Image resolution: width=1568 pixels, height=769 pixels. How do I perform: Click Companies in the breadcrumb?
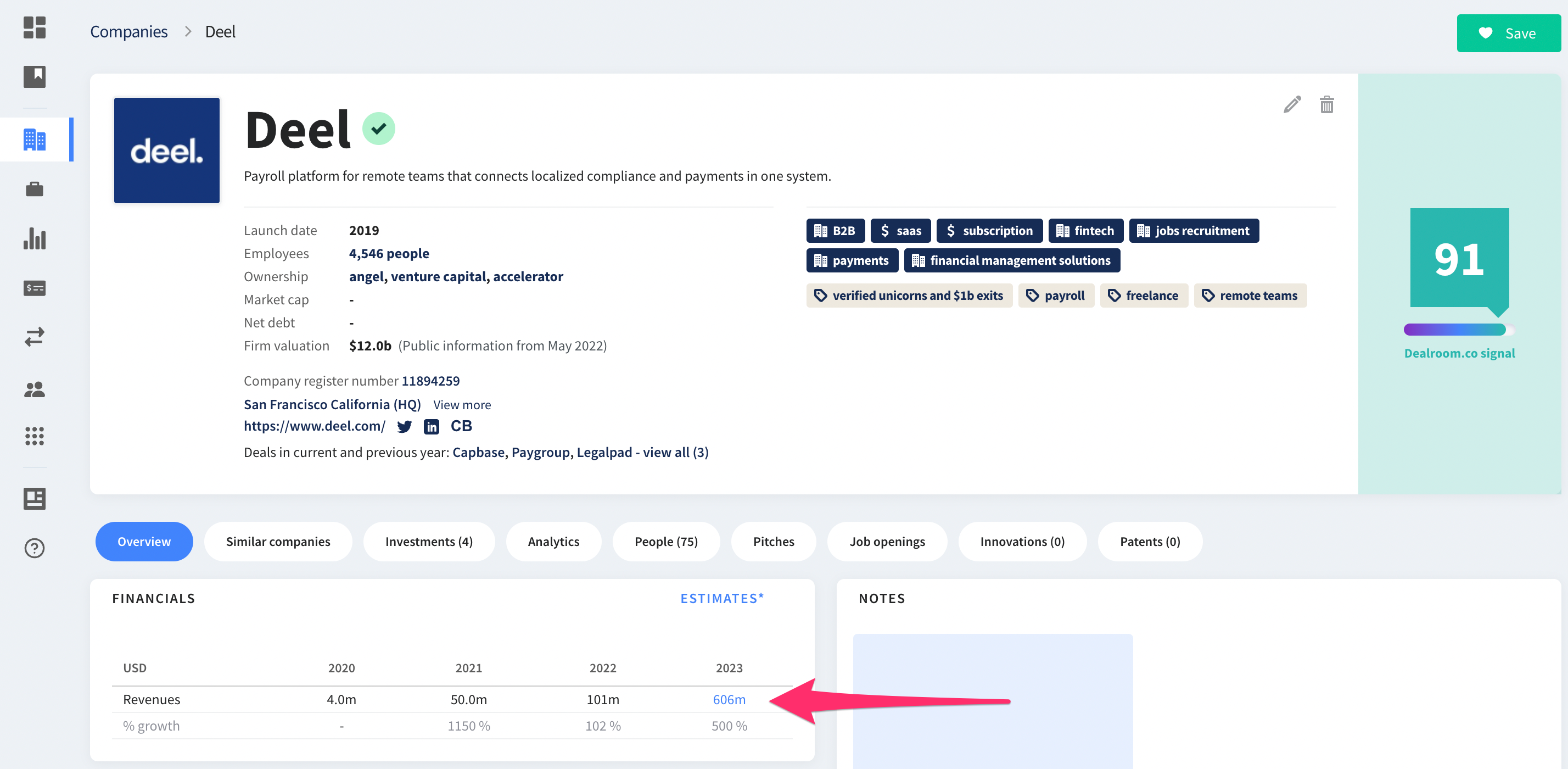pyautogui.click(x=129, y=32)
